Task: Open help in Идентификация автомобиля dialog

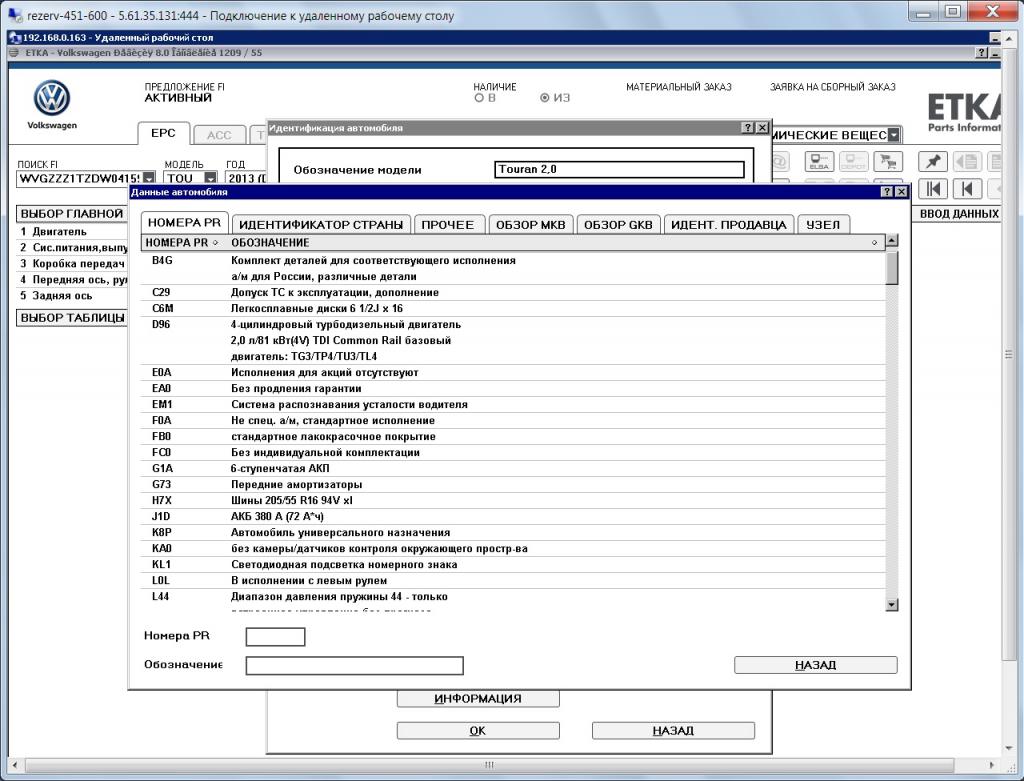Action: [x=748, y=128]
